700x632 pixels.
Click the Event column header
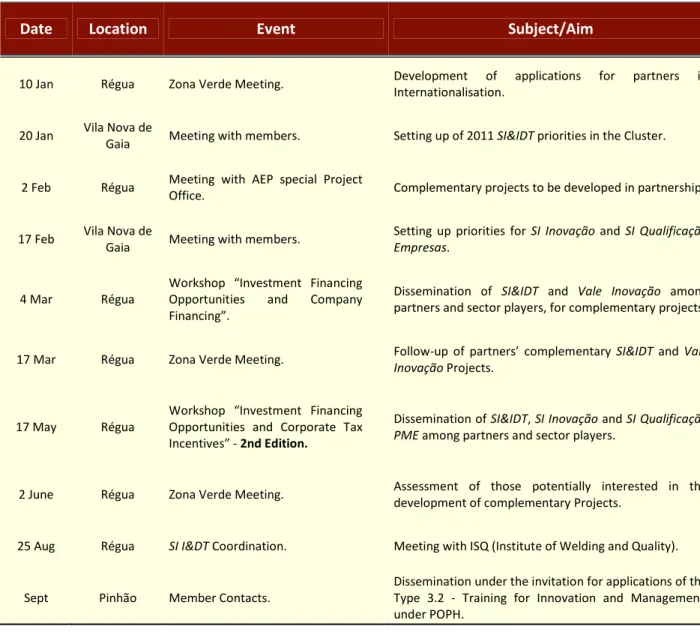276,29
